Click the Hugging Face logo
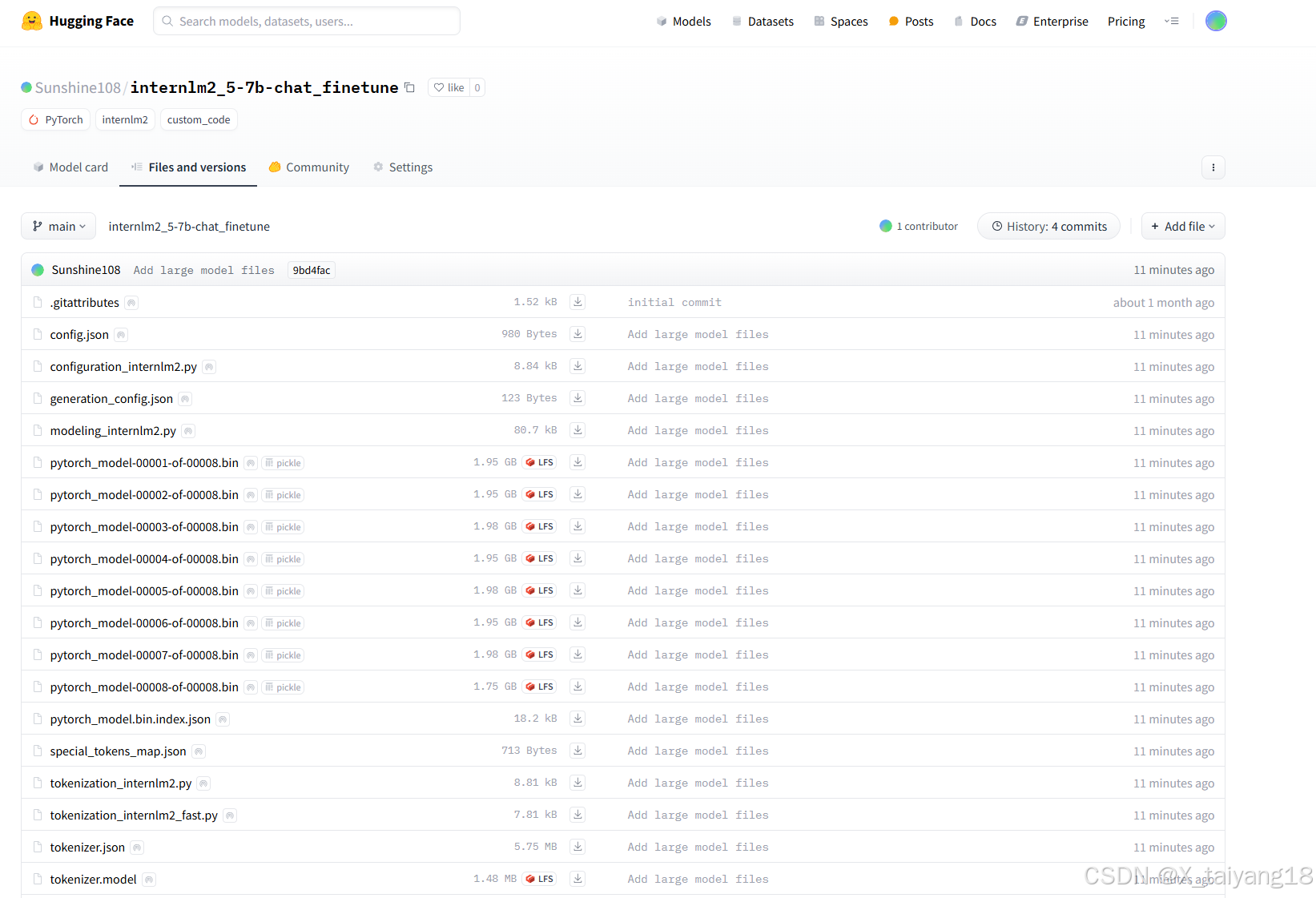Viewport: 1316px width, 898px height. pyautogui.click(x=78, y=21)
